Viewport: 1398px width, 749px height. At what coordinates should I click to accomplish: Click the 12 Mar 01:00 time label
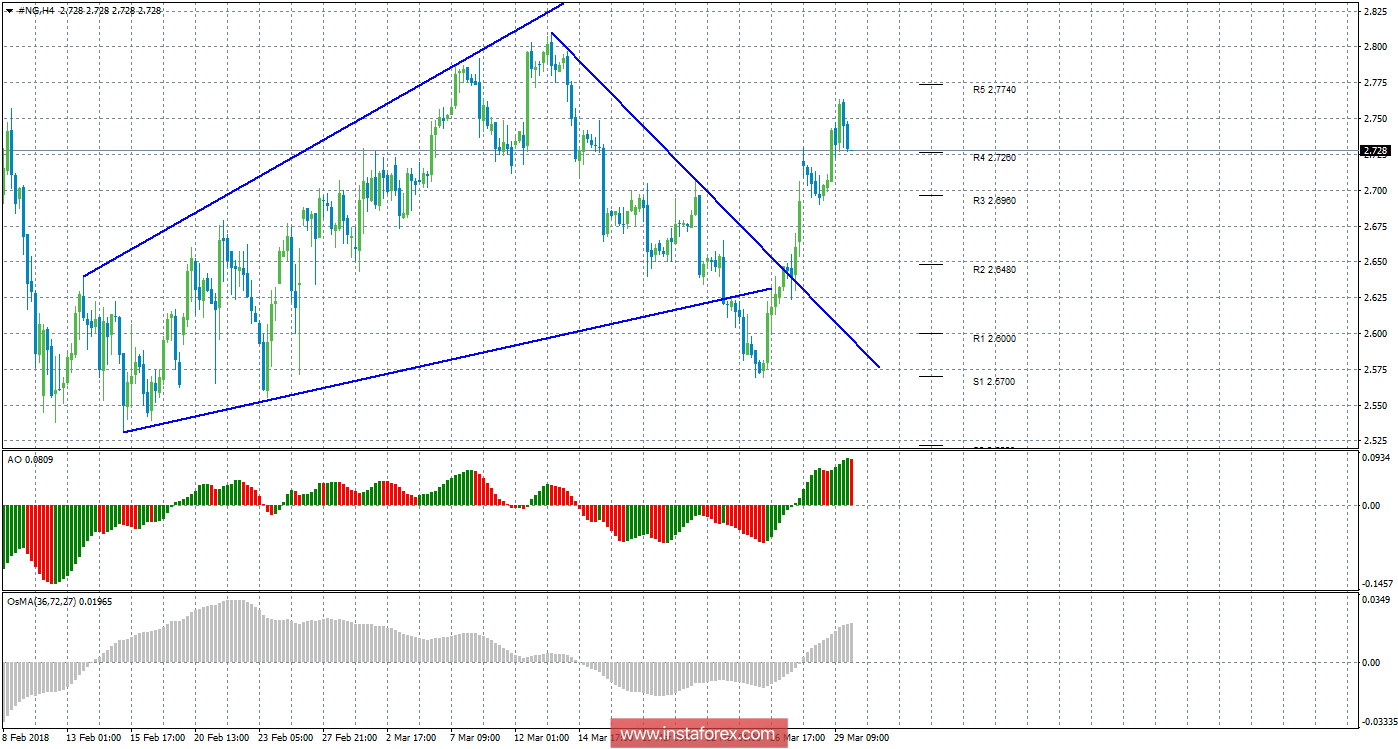click(x=542, y=738)
